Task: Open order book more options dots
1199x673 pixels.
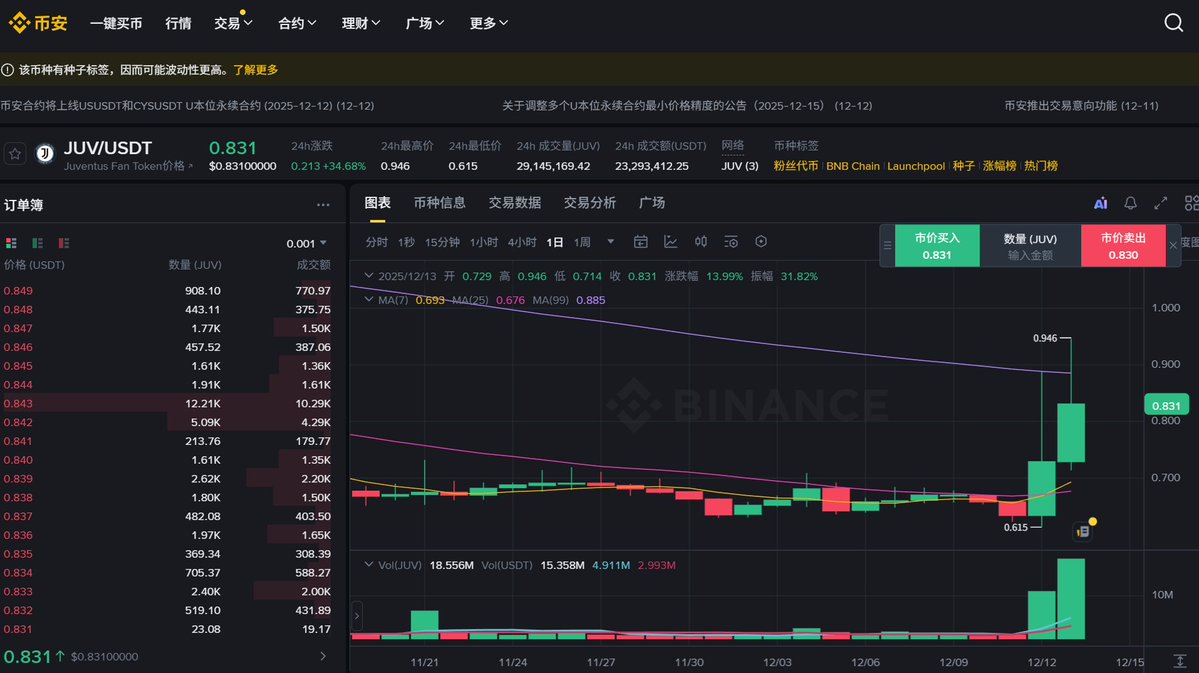Action: coord(323,205)
